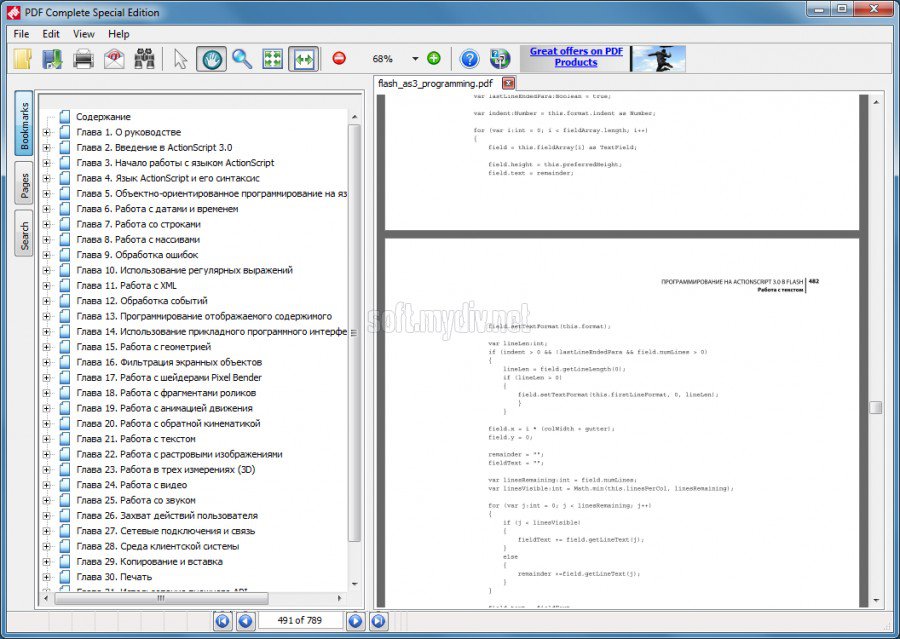Click the email envelope icon
Viewport: 900px width, 639px height.
[x=114, y=59]
